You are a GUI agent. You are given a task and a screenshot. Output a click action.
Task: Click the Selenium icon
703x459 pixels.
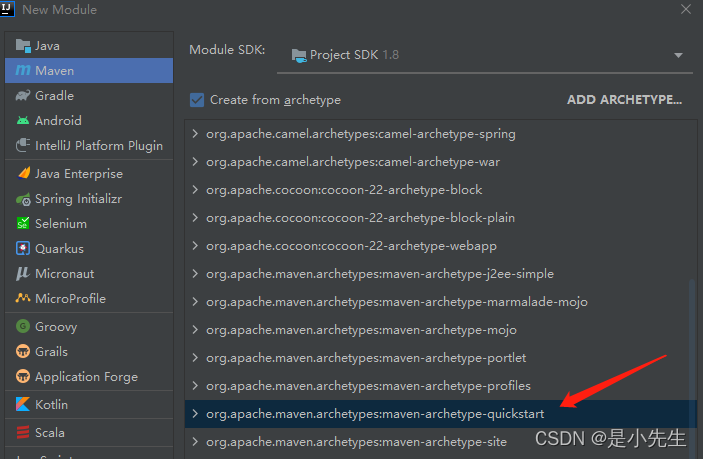point(23,223)
